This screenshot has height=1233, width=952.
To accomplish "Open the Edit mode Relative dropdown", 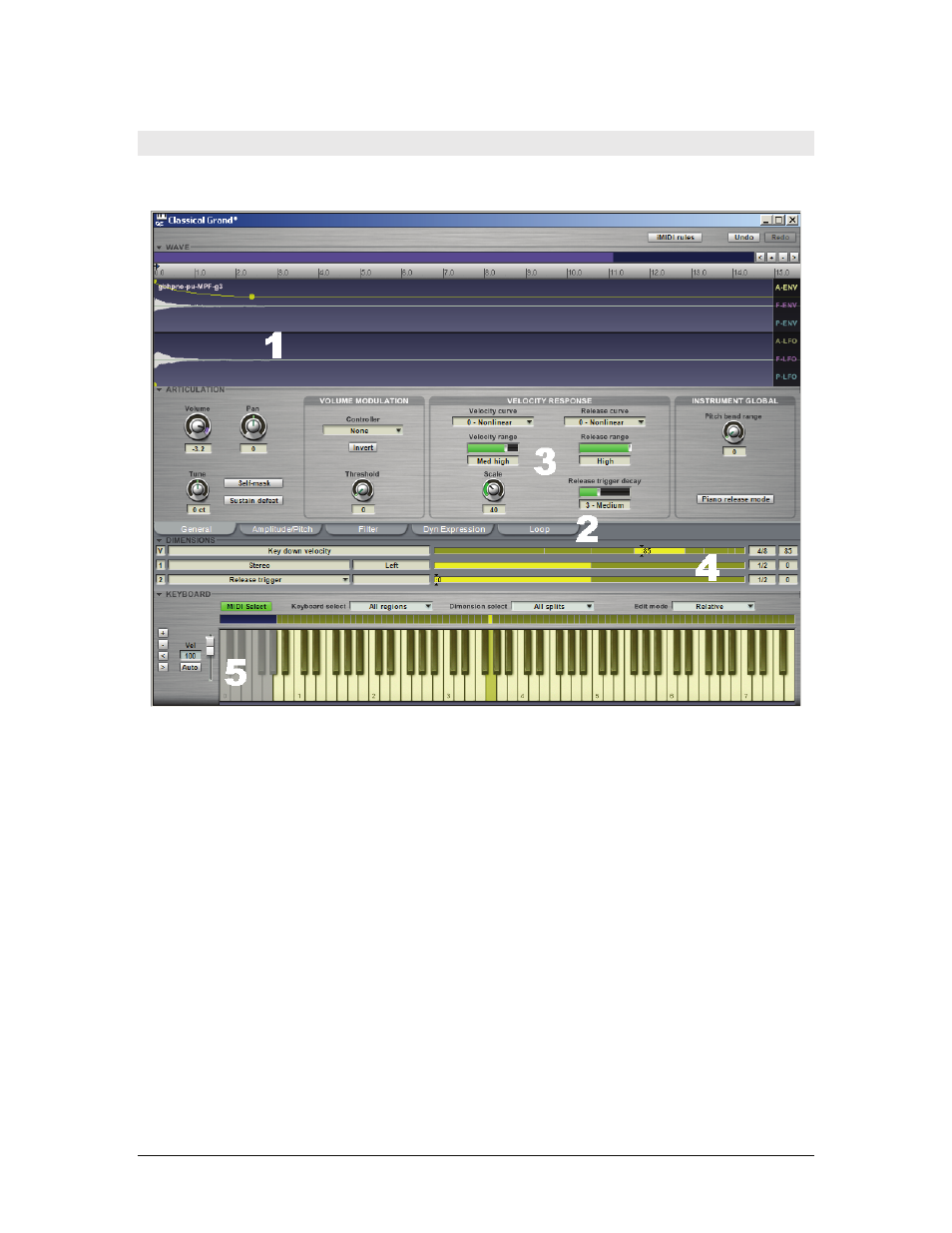I will (x=714, y=607).
